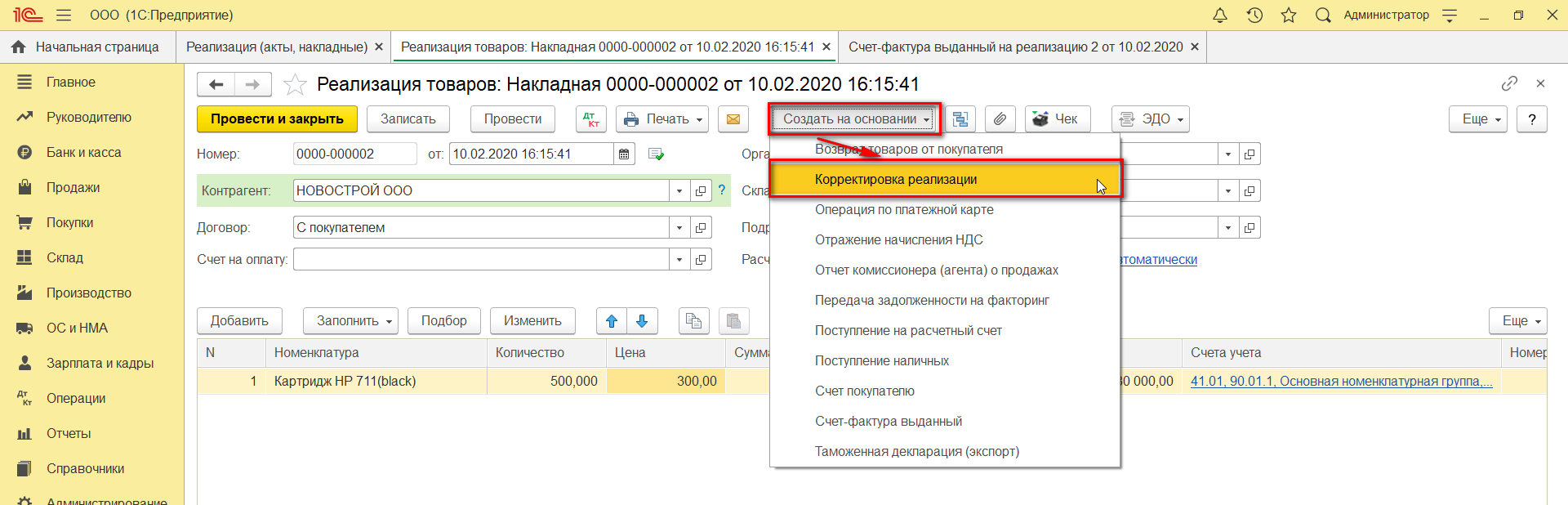The width and height of the screenshot is (1568, 505).
Task: Open the calendar date picker
Action: (624, 154)
